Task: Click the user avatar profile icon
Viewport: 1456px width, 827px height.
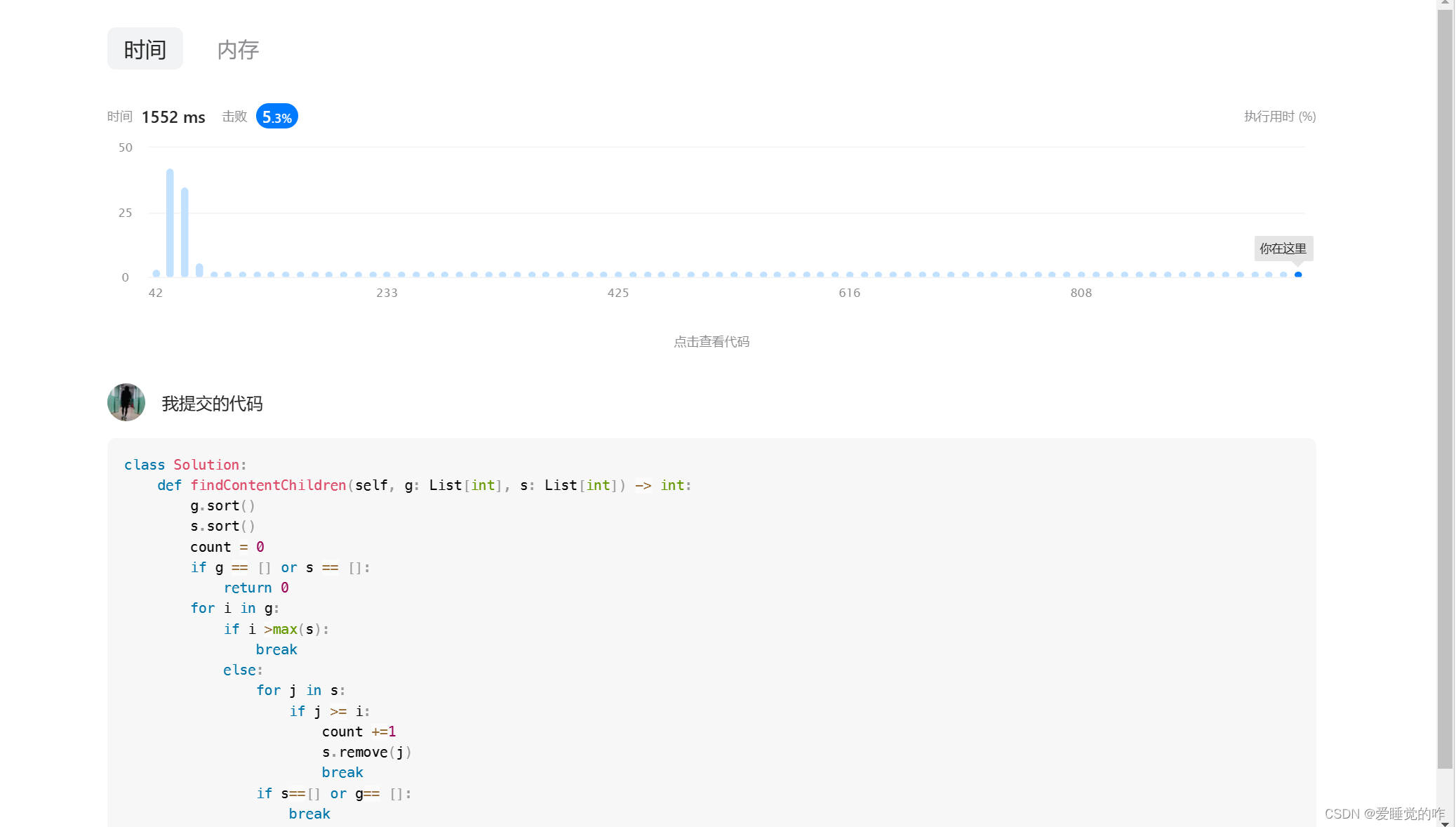Action: [x=125, y=402]
